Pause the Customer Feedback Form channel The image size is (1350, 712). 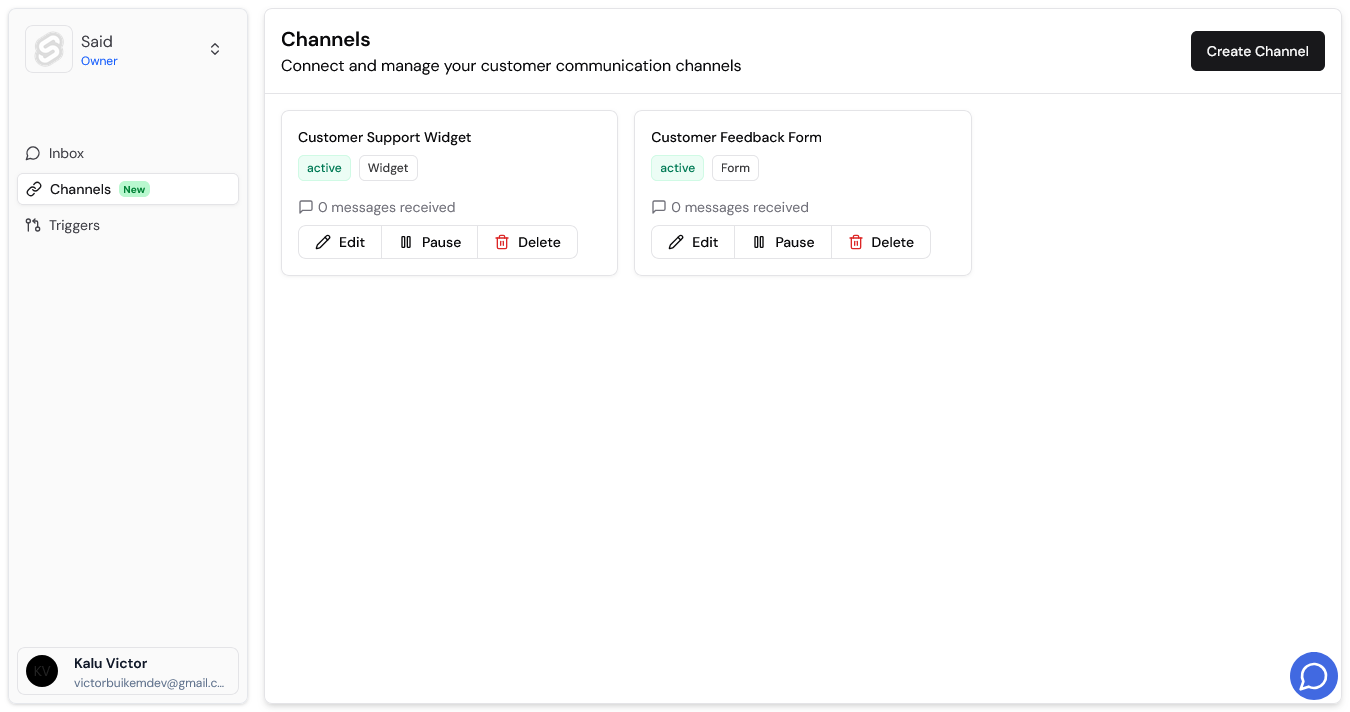point(783,242)
